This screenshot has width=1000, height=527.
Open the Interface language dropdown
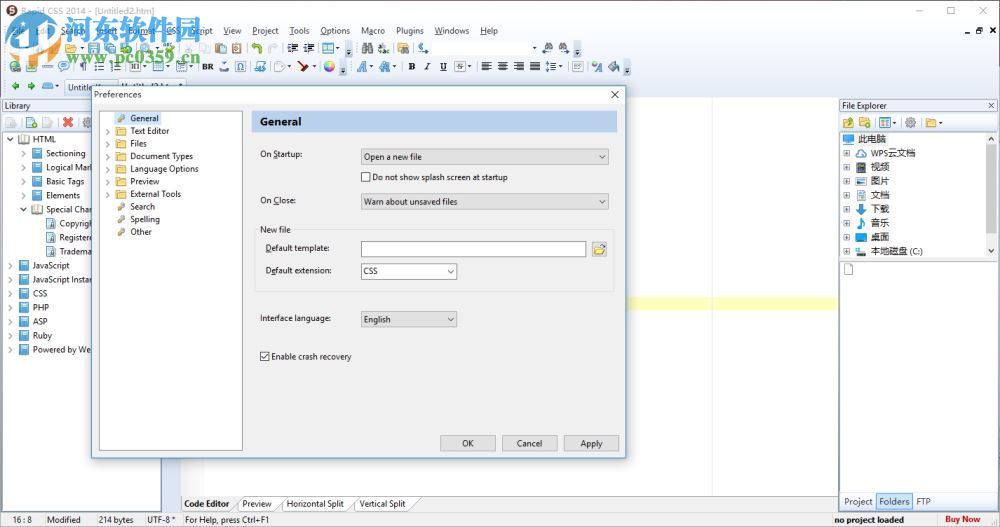pos(409,319)
